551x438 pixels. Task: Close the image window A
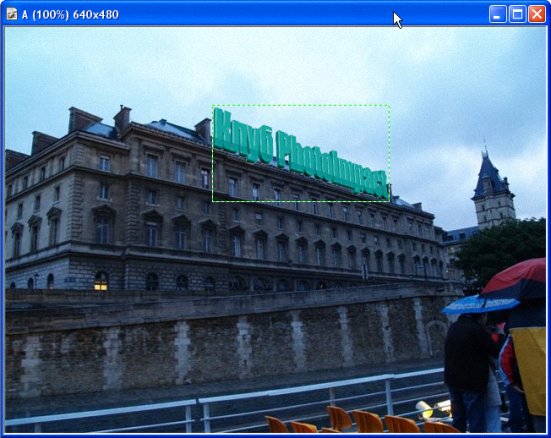click(537, 14)
